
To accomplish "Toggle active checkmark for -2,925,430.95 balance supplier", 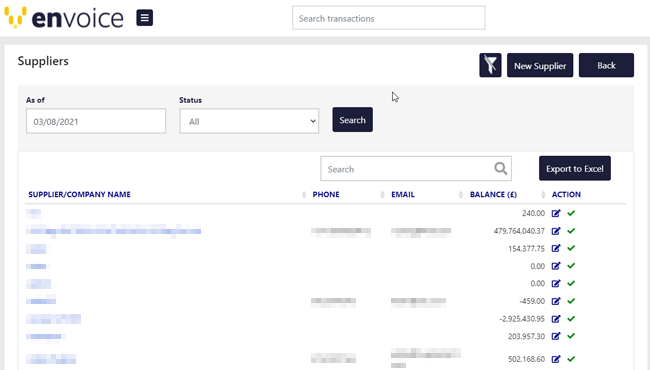I will [x=571, y=319].
